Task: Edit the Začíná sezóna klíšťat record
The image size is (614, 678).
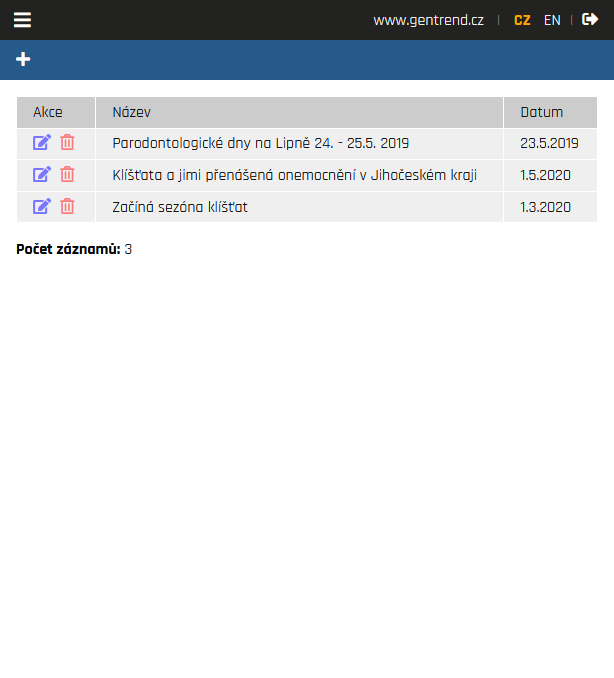Action: pos(42,207)
